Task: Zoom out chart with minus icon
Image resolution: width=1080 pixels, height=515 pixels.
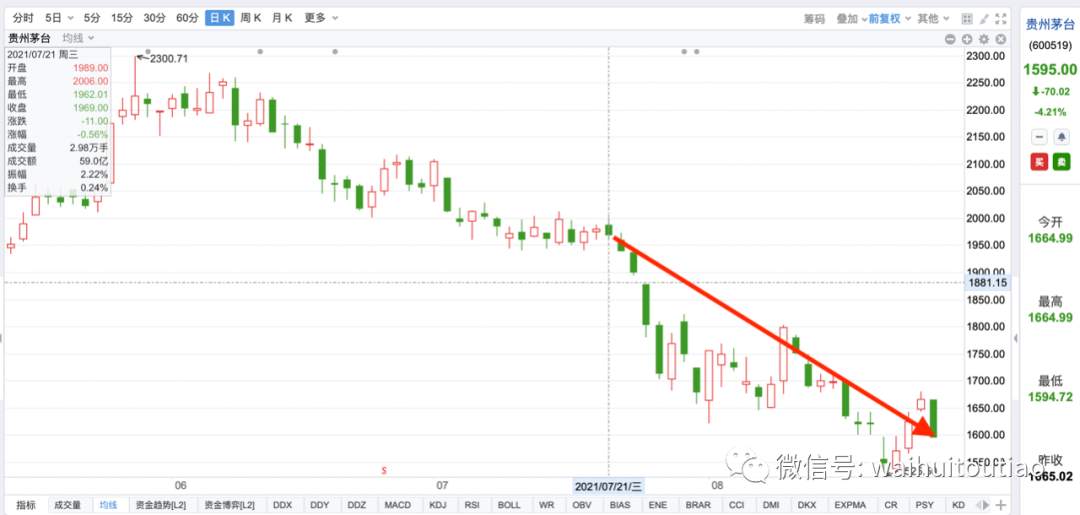Action: (951, 39)
